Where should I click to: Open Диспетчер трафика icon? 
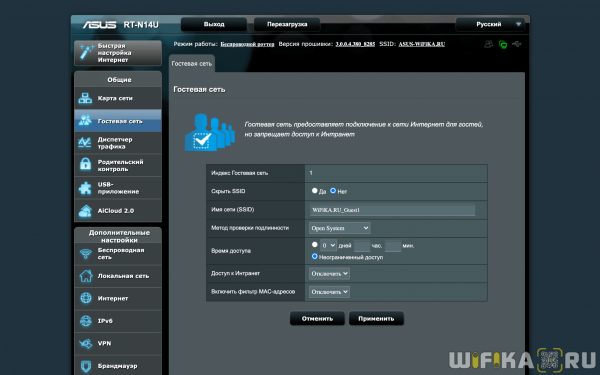pos(85,143)
